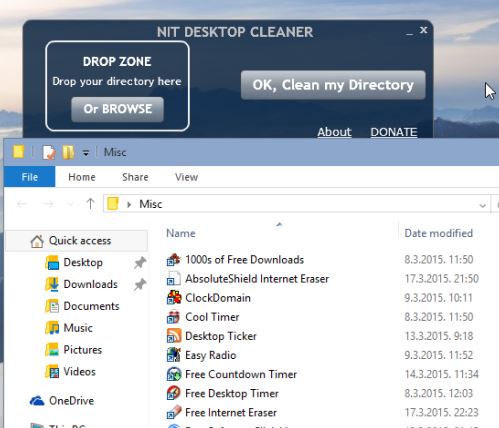Viewport: 499px width, 428px height.
Task: Open the File menu tab
Action: [x=29, y=177]
